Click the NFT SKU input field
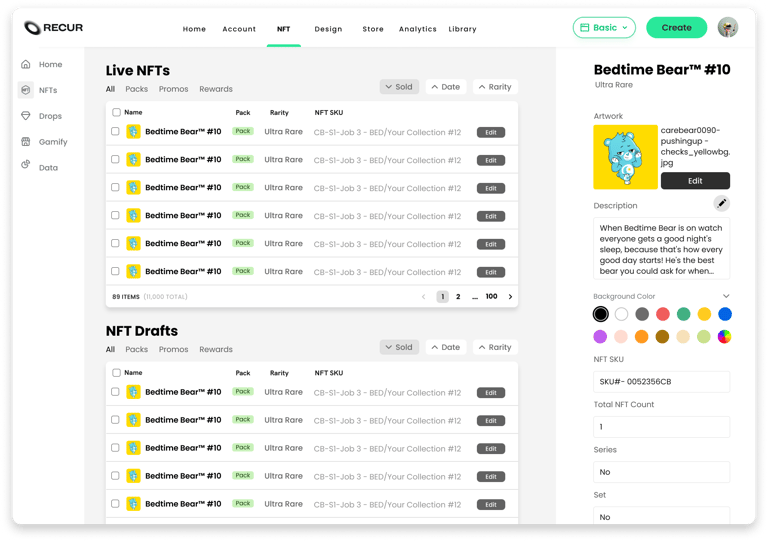 point(661,381)
